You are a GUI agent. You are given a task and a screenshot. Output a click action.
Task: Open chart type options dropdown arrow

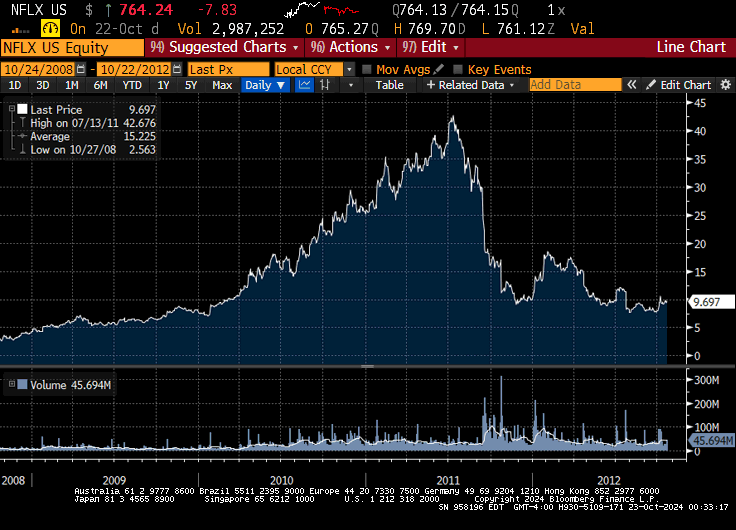[x=350, y=85]
